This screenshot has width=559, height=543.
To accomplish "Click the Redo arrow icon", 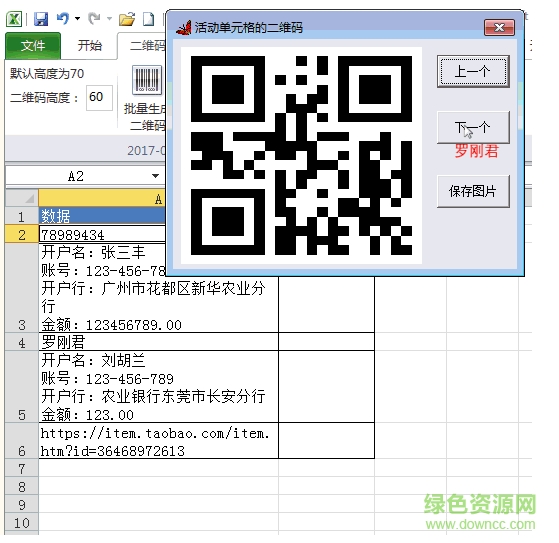I will pos(94,18).
